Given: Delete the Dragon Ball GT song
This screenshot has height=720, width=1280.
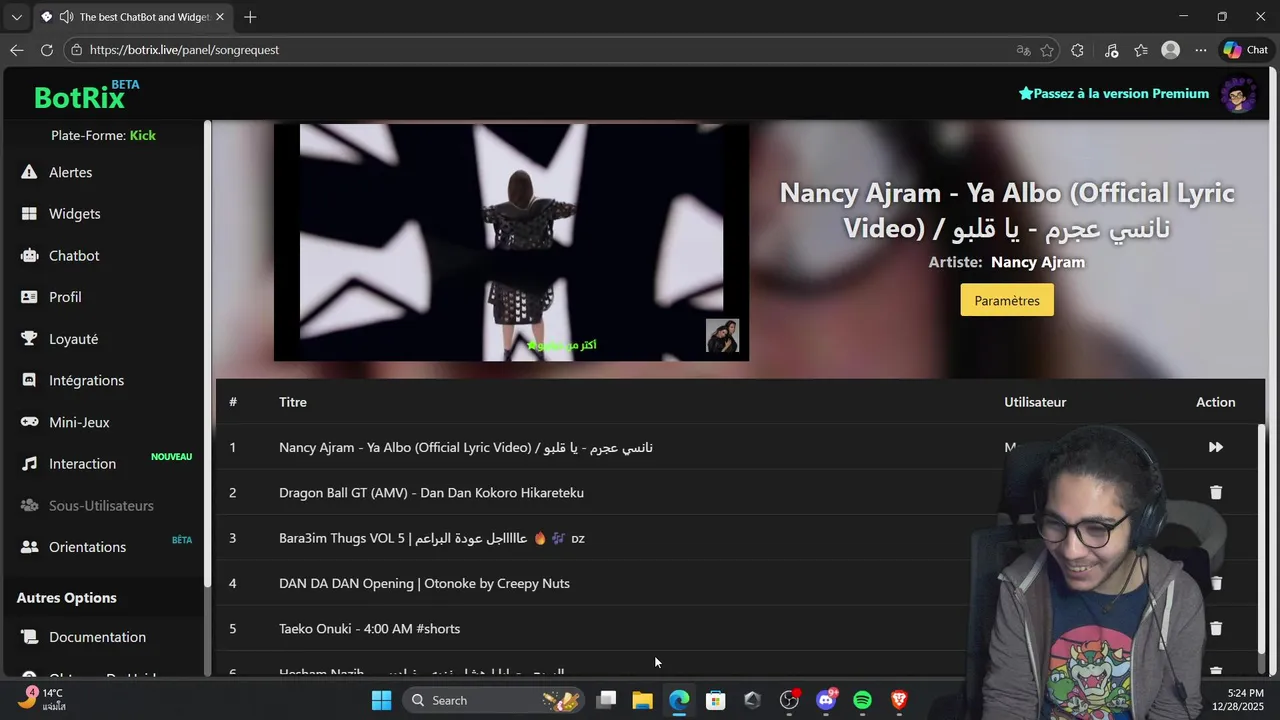Looking at the screenshot, I should [x=1216, y=493].
